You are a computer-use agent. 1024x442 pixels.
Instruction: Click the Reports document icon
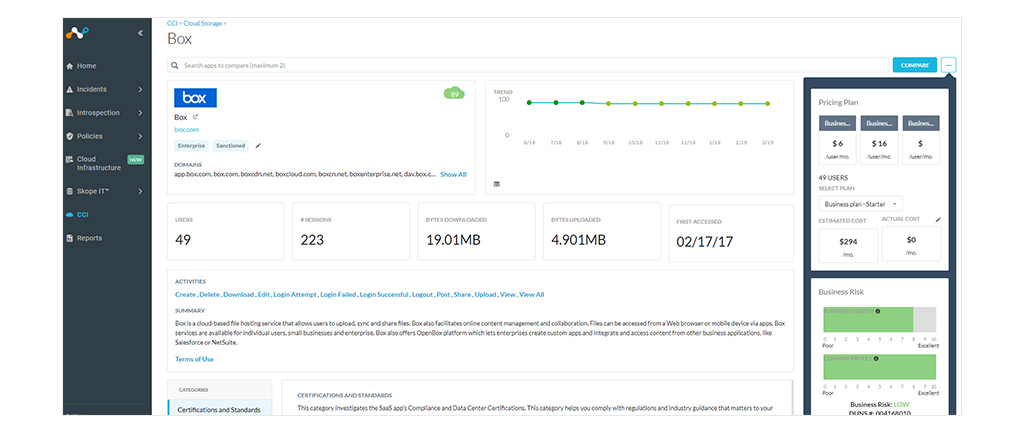point(69,238)
